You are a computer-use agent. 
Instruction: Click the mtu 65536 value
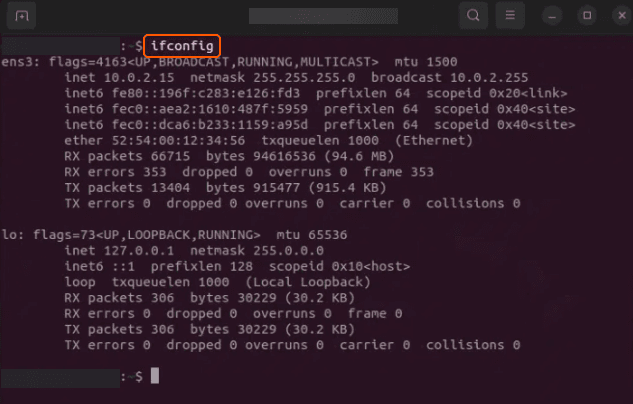pyautogui.click(x=328, y=235)
